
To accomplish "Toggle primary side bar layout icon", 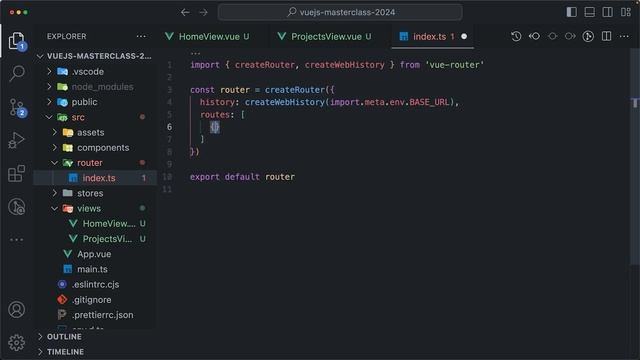I will (571, 12).
